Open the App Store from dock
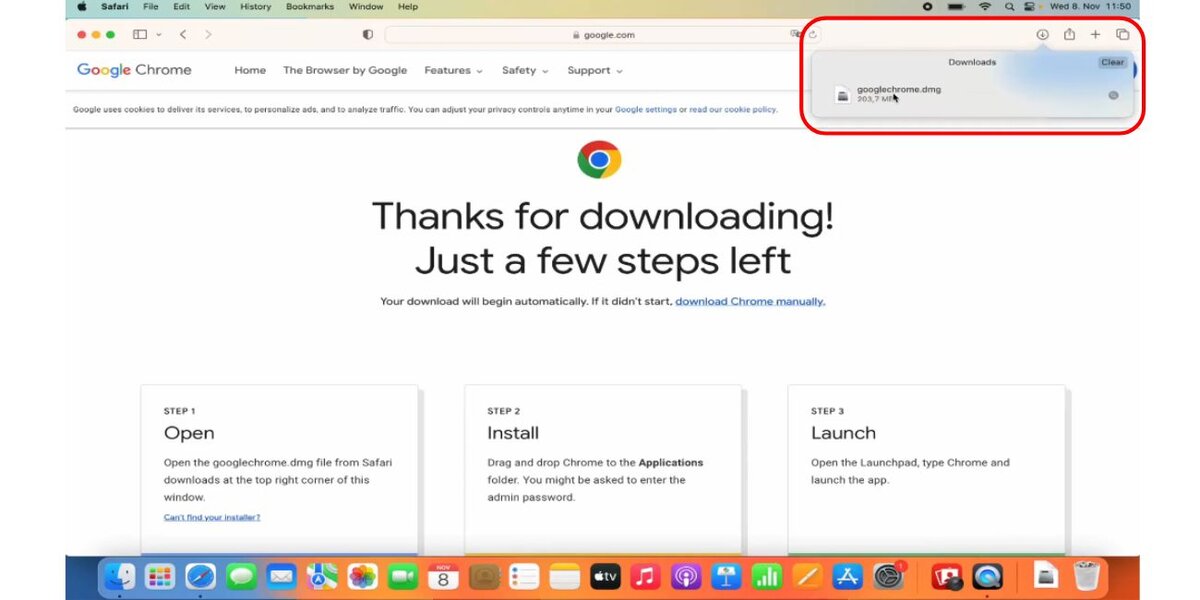 point(847,576)
